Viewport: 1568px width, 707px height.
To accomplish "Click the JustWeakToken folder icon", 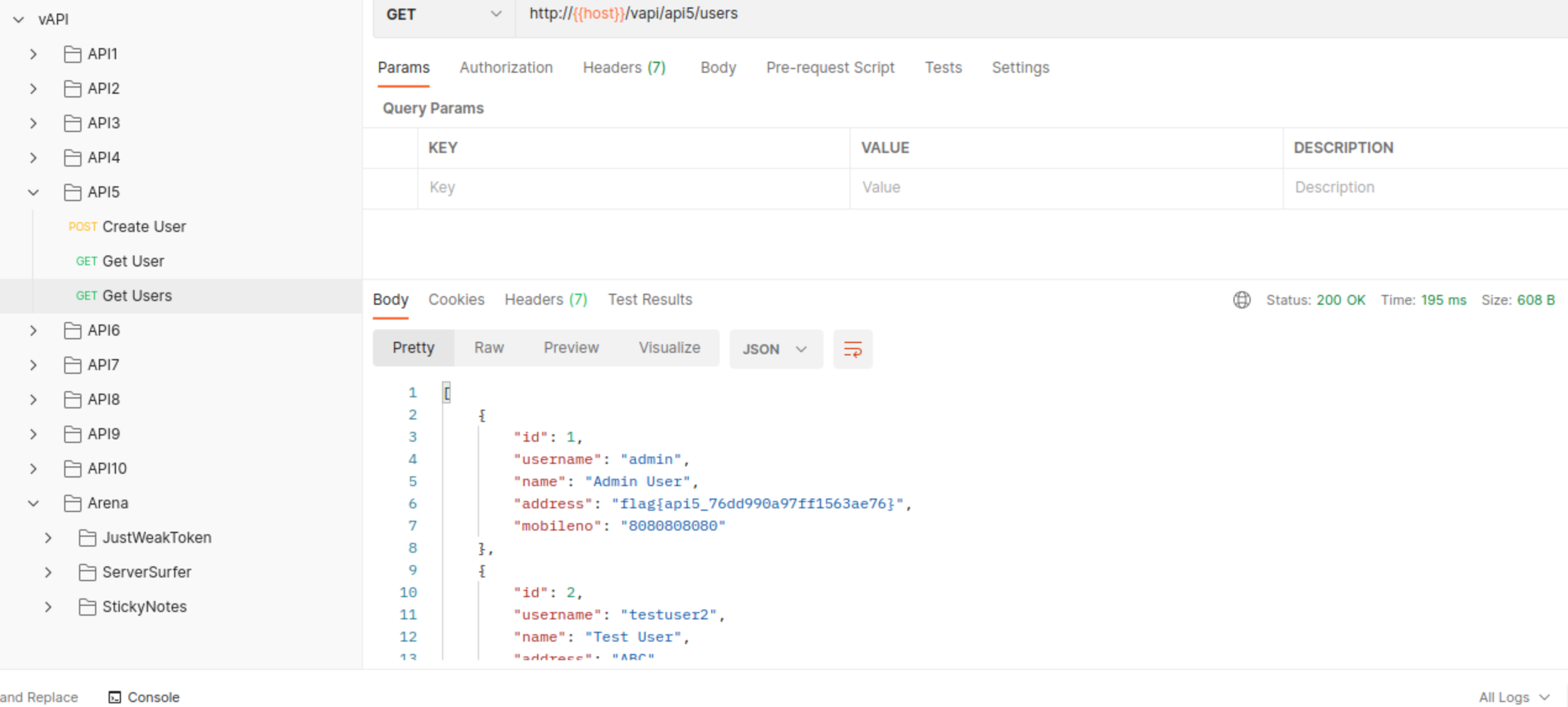I will pyautogui.click(x=87, y=538).
